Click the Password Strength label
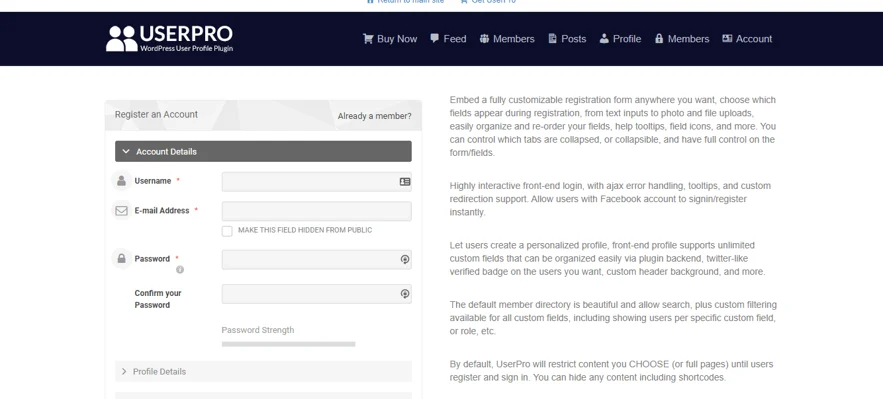 point(257,330)
